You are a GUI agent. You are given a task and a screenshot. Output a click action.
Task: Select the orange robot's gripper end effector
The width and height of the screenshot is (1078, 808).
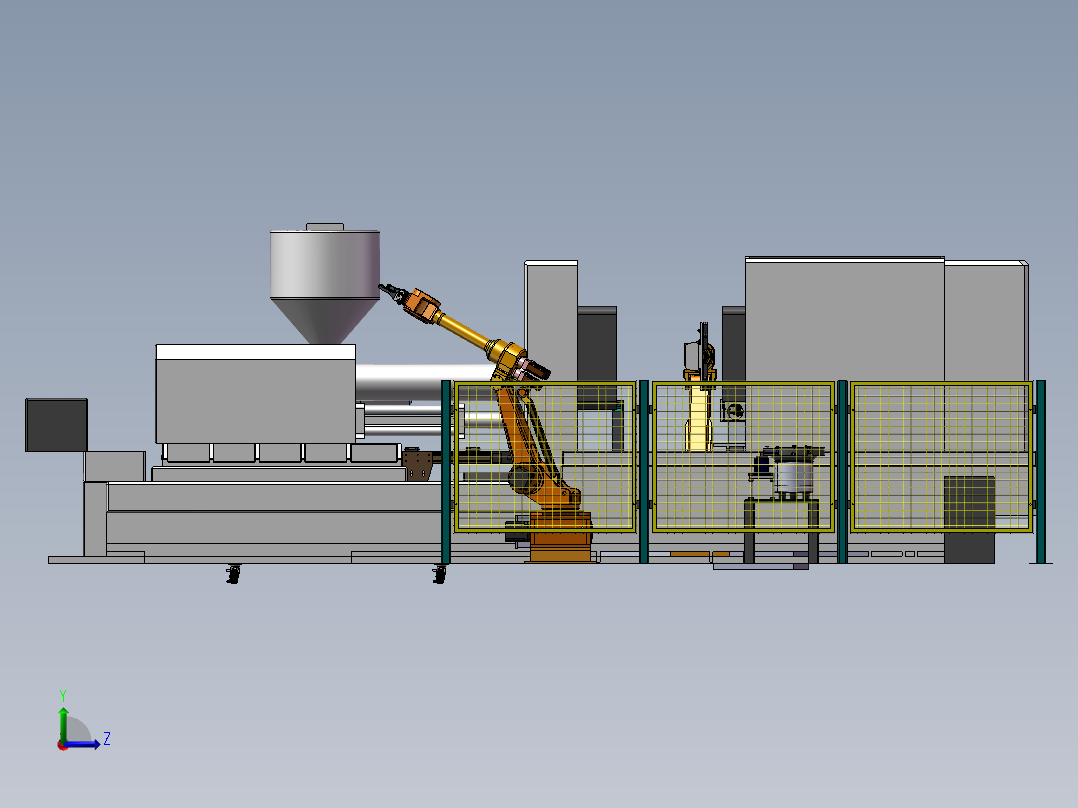point(392,292)
